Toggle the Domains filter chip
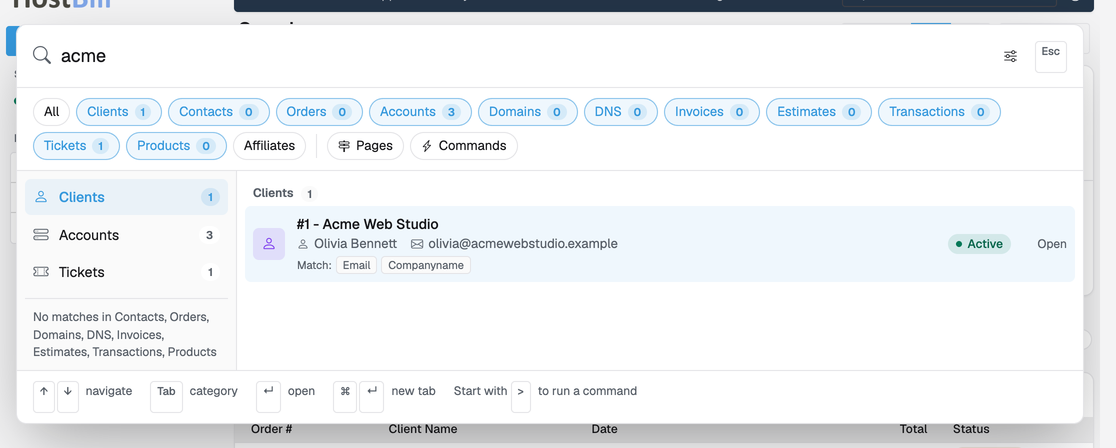Viewport: 1116px width, 448px height. click(x=527, y=112)
